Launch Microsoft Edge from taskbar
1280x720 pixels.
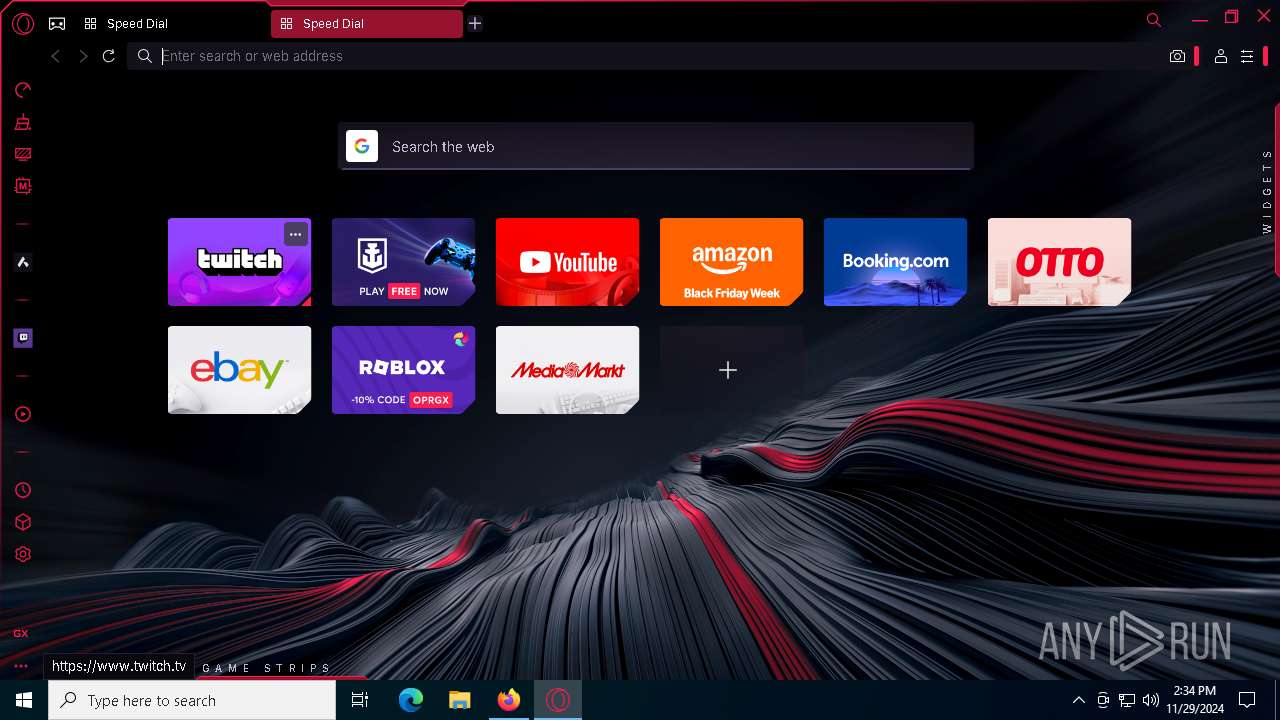(411, 700)
